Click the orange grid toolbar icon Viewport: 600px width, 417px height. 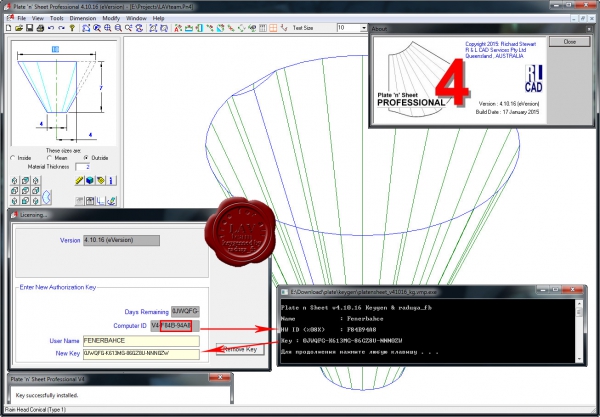point(273,28)
